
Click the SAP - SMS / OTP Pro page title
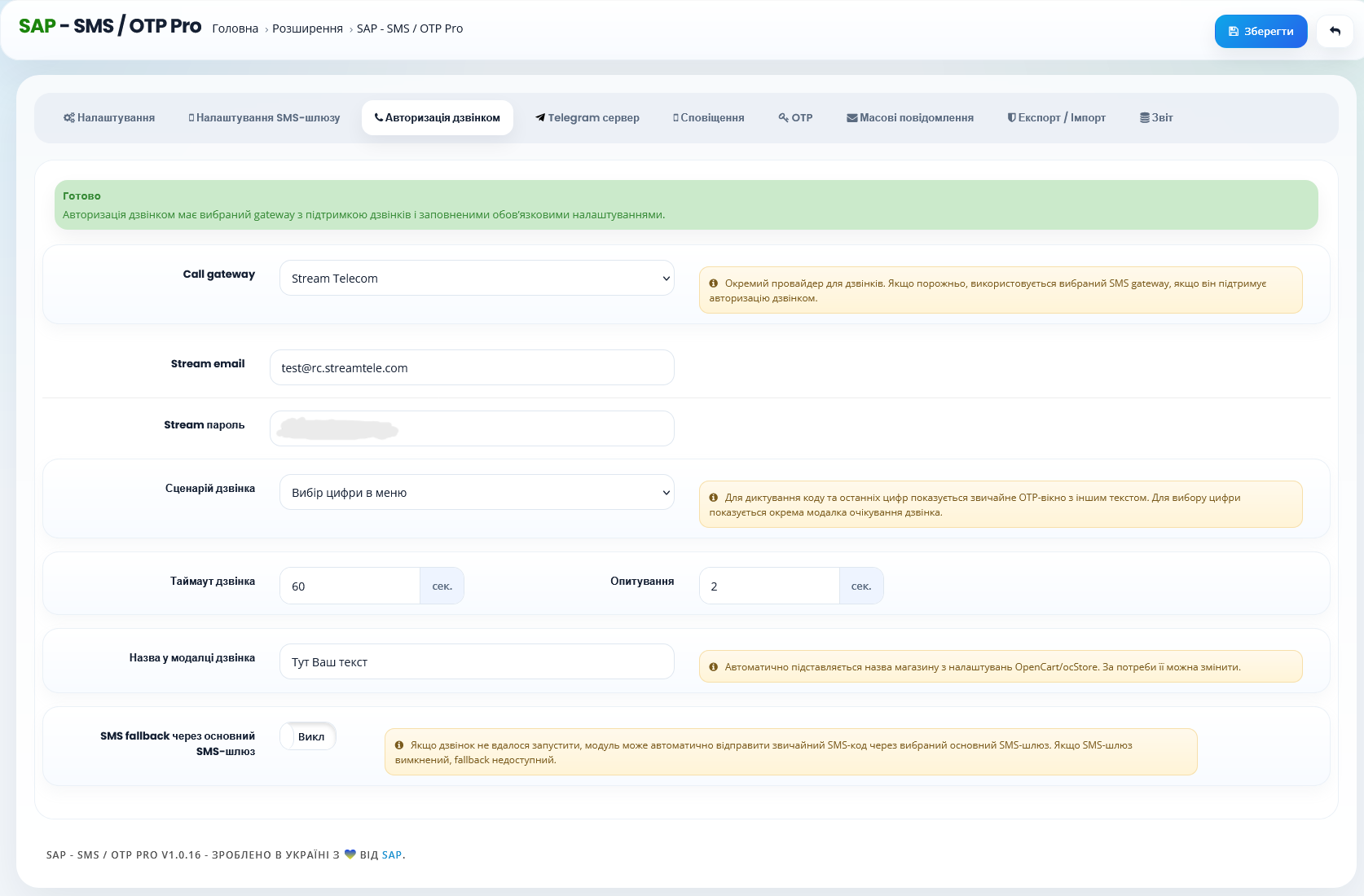coord(110,26)
